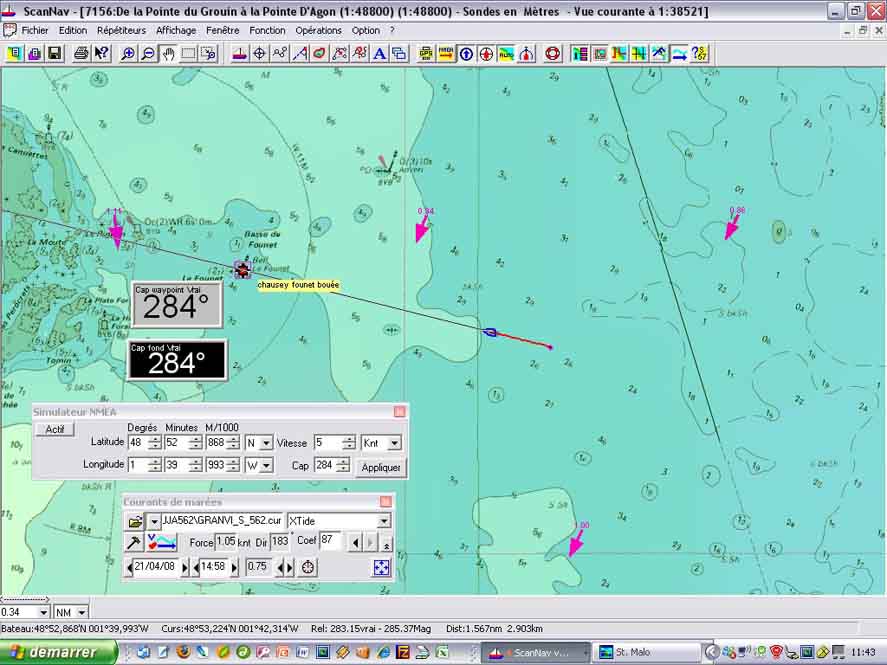Select the route creation tool
887x665 pixels.
[280, 54]
